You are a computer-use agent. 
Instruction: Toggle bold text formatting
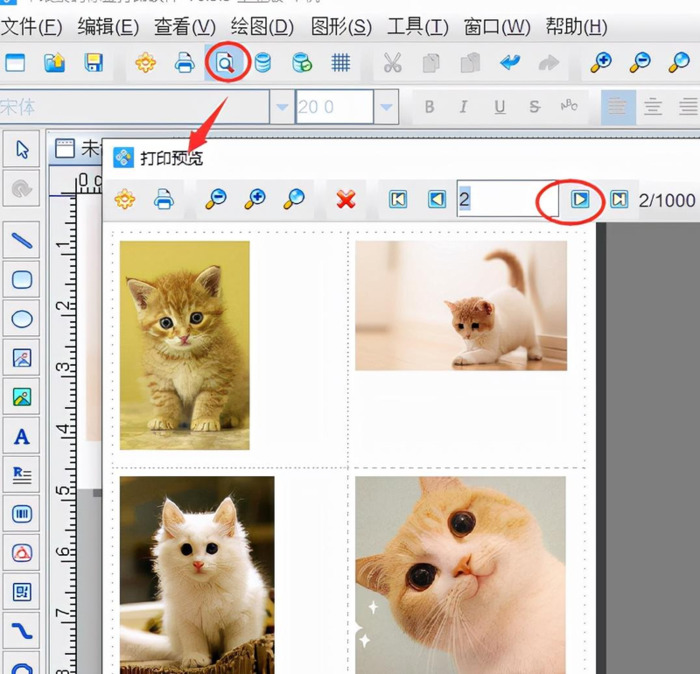click(x=430, y=107)
